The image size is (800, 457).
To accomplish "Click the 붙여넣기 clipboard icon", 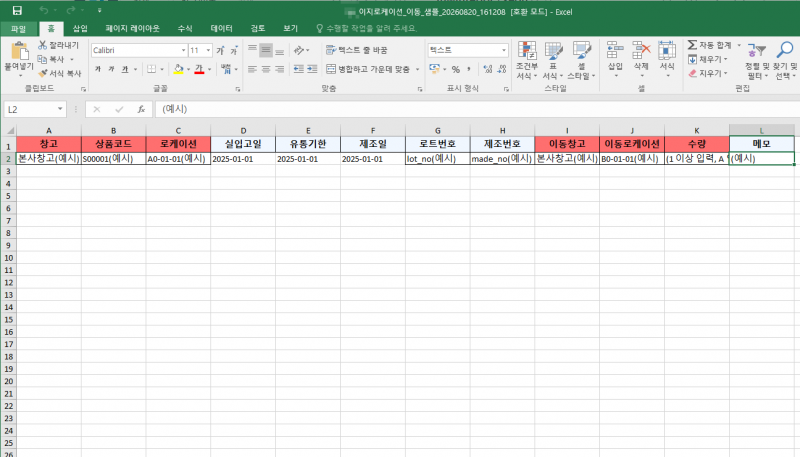I will click(19, 52).
